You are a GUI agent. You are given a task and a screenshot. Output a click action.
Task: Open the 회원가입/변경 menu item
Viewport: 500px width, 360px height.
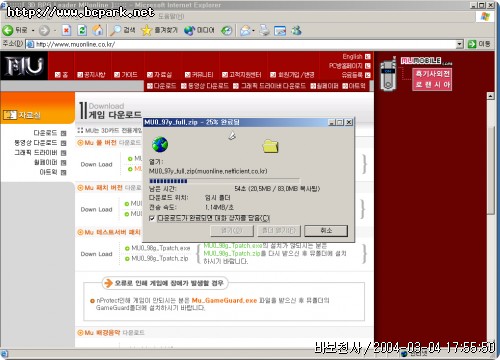[x=292, y=75]
